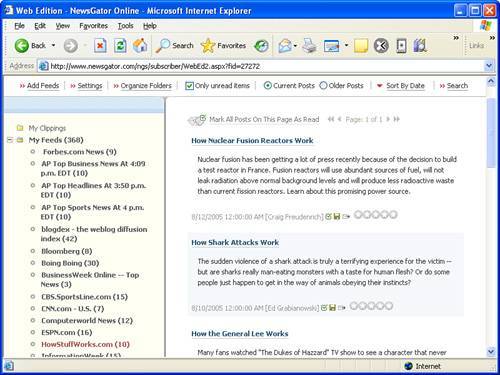Open the Back button history dropdown
Screen dimensions: 500x375
click(53, 45)
